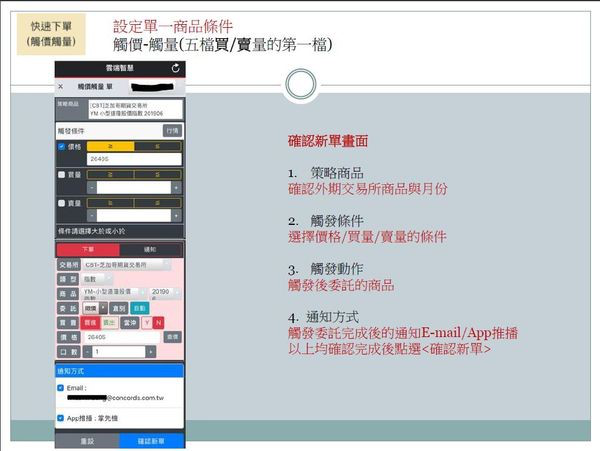Click the 賣量 quantity input field
The height and width of the screenshot is (451, 600).
(x=134, y=216)
